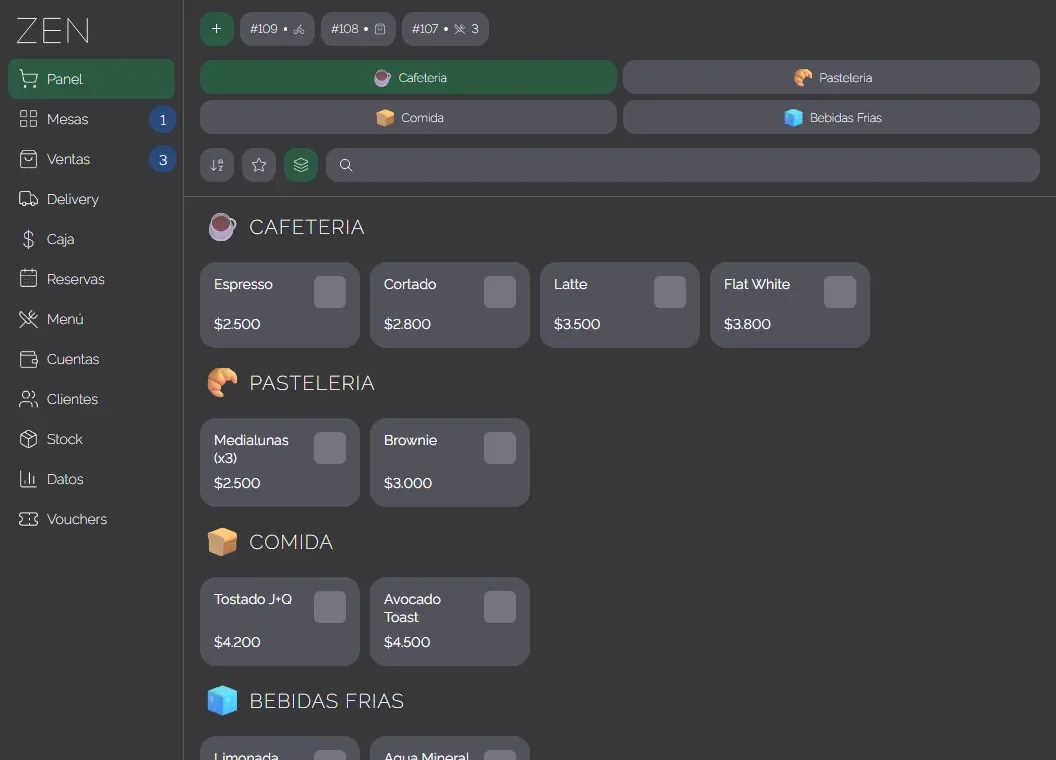
Task: Click the Caja dollar sign icon
Action: point(28,239)
